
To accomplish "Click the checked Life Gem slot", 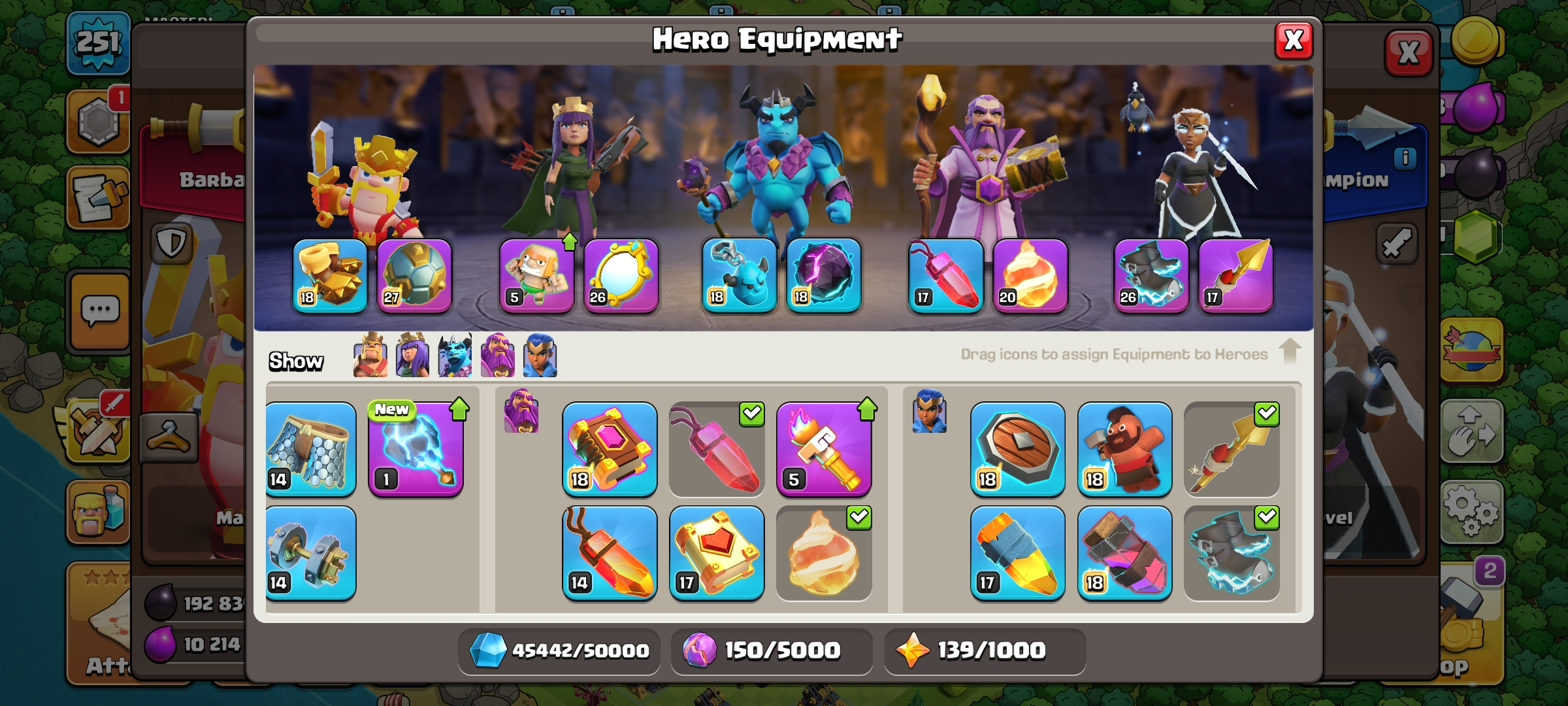I will click(x=717, y=449).
